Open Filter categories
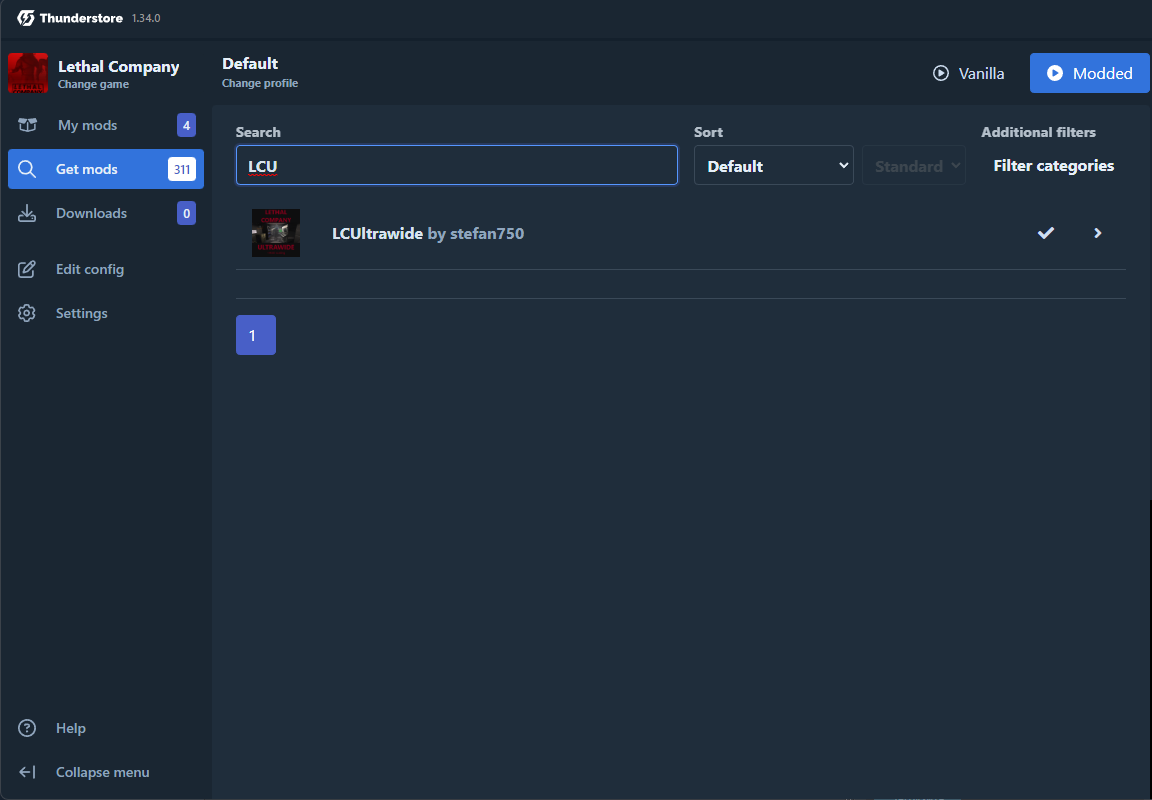 click(x=1054, y=166)
